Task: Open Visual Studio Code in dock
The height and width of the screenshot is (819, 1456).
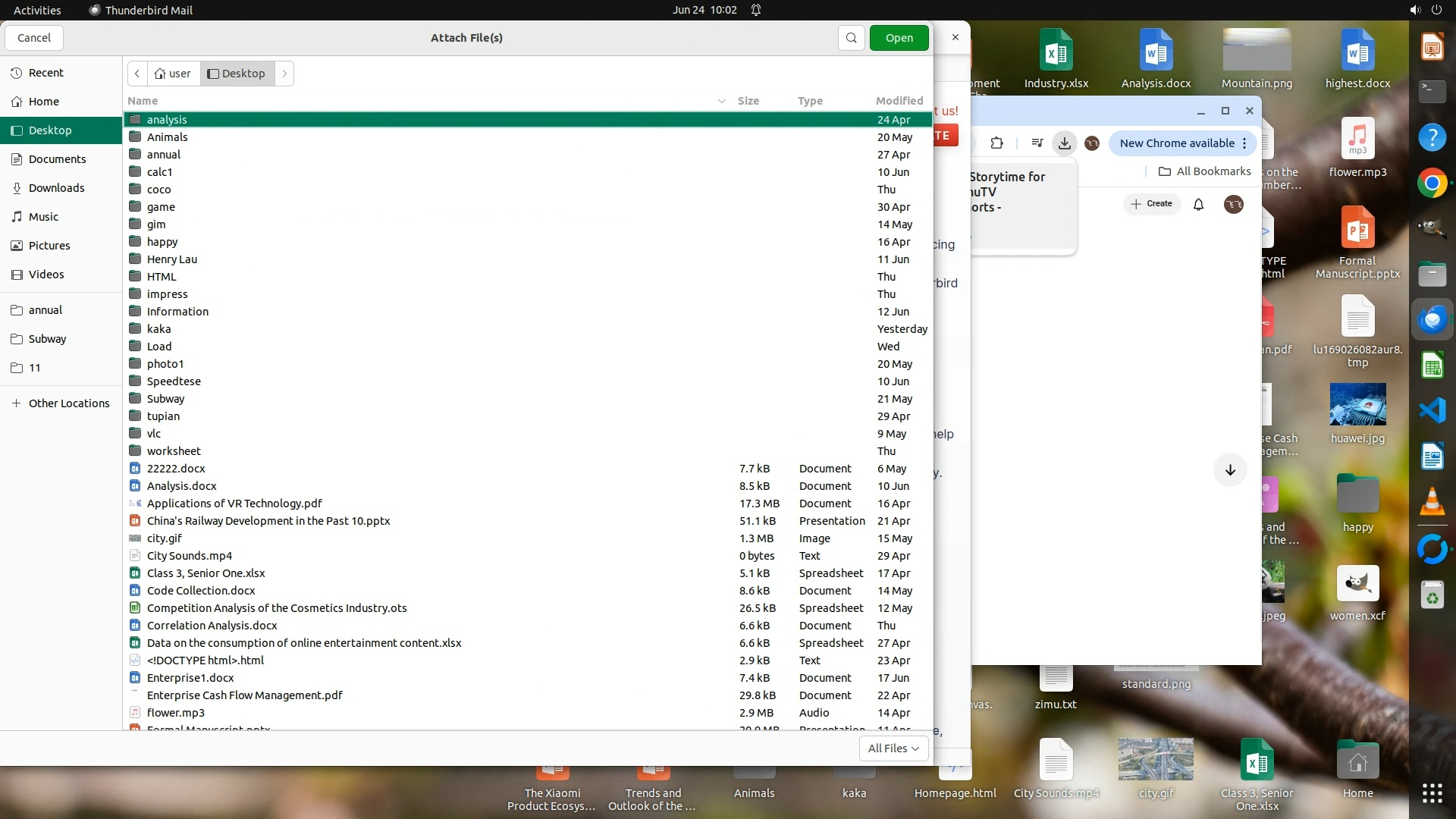Action: (1432, 410)
